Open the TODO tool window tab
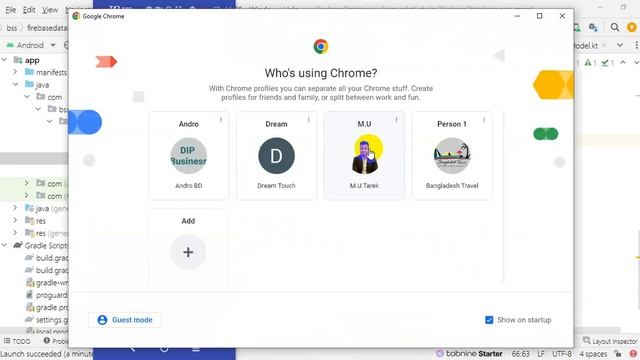The image size is (640, 360). (x=17, y=341)
